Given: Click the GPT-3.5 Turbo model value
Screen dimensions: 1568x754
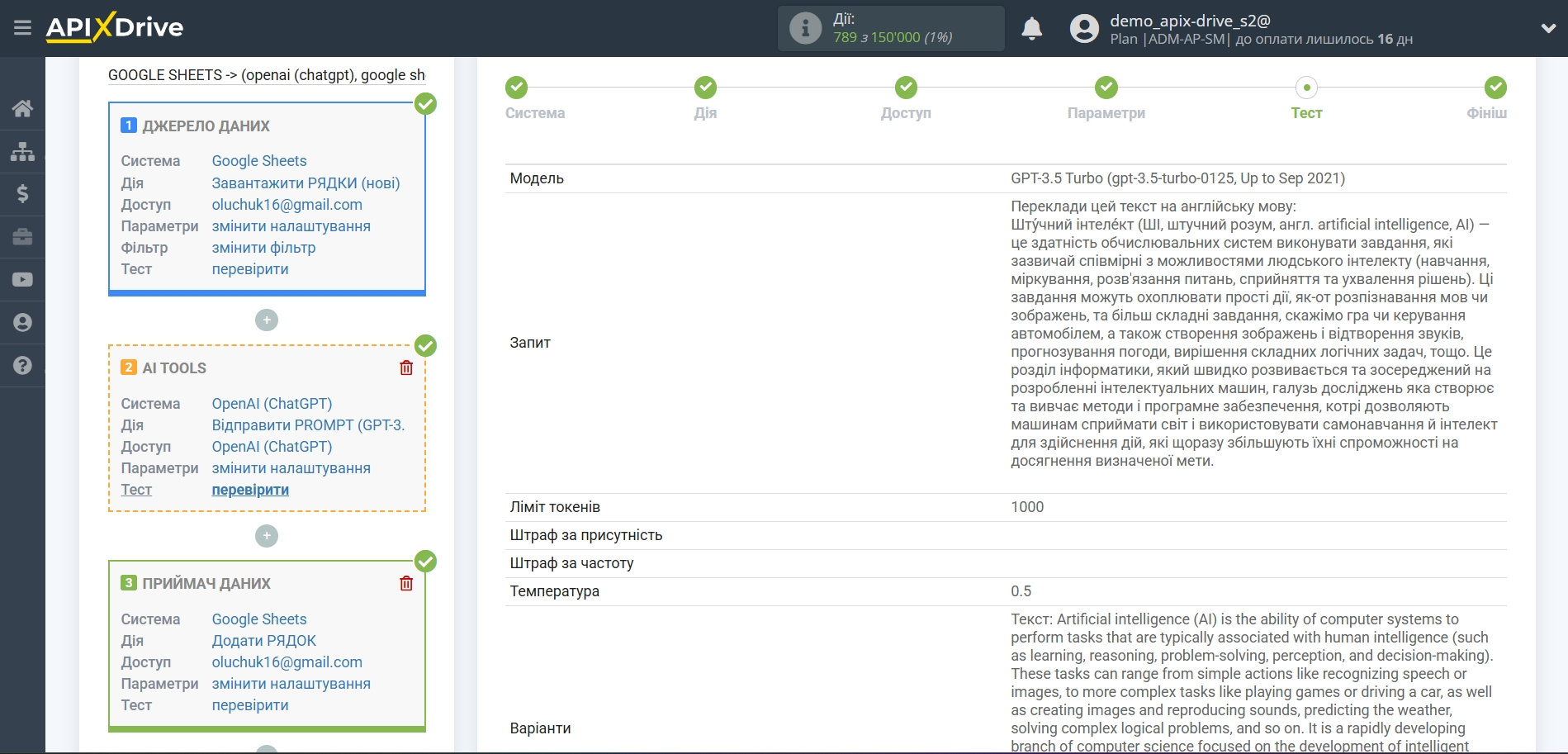Looking at the screenshot, I should (1177, 178).
